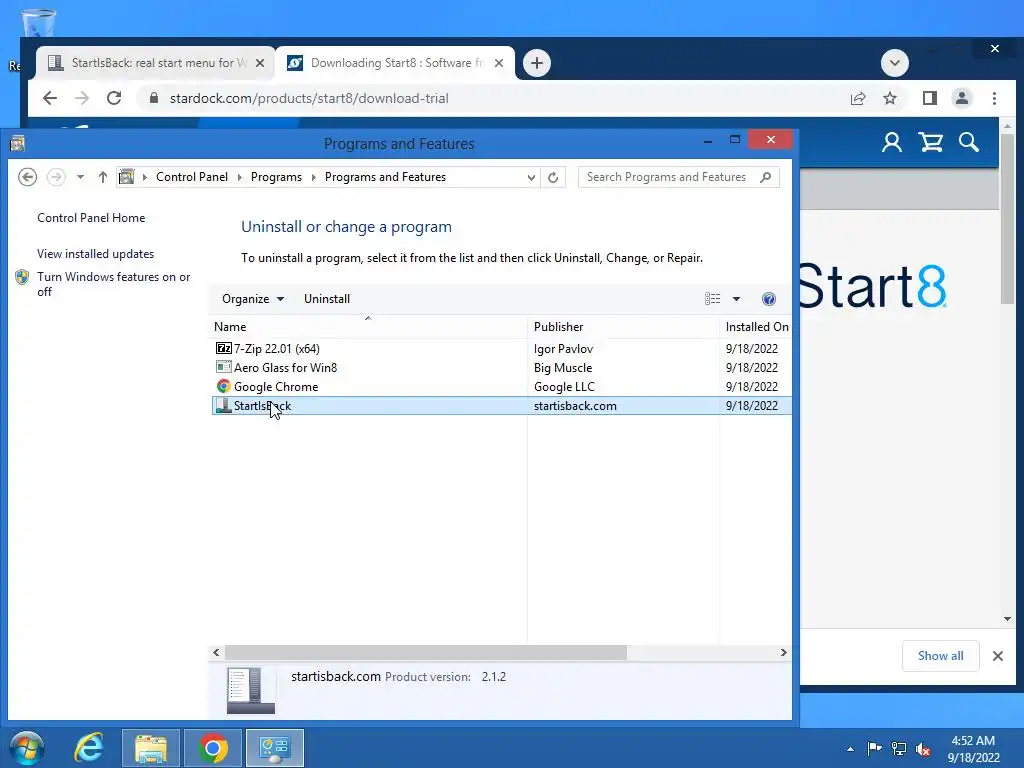Click the Igor Pavlov publisher cell
The height and width of the screenshot is (768, 1024).
pyautogui.click(x=564, y=349)
